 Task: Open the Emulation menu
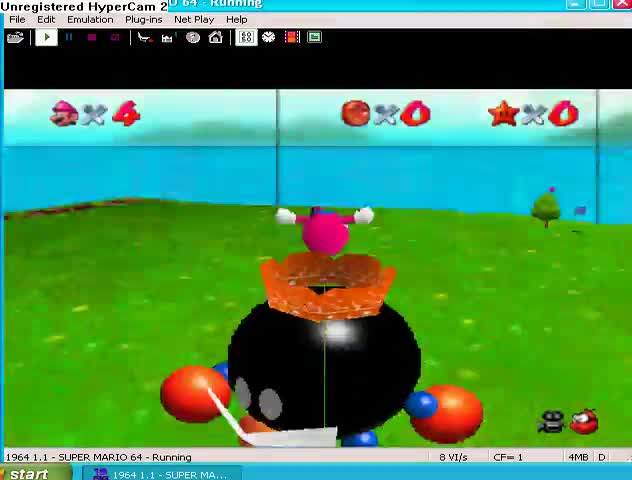tap(90, 19)
